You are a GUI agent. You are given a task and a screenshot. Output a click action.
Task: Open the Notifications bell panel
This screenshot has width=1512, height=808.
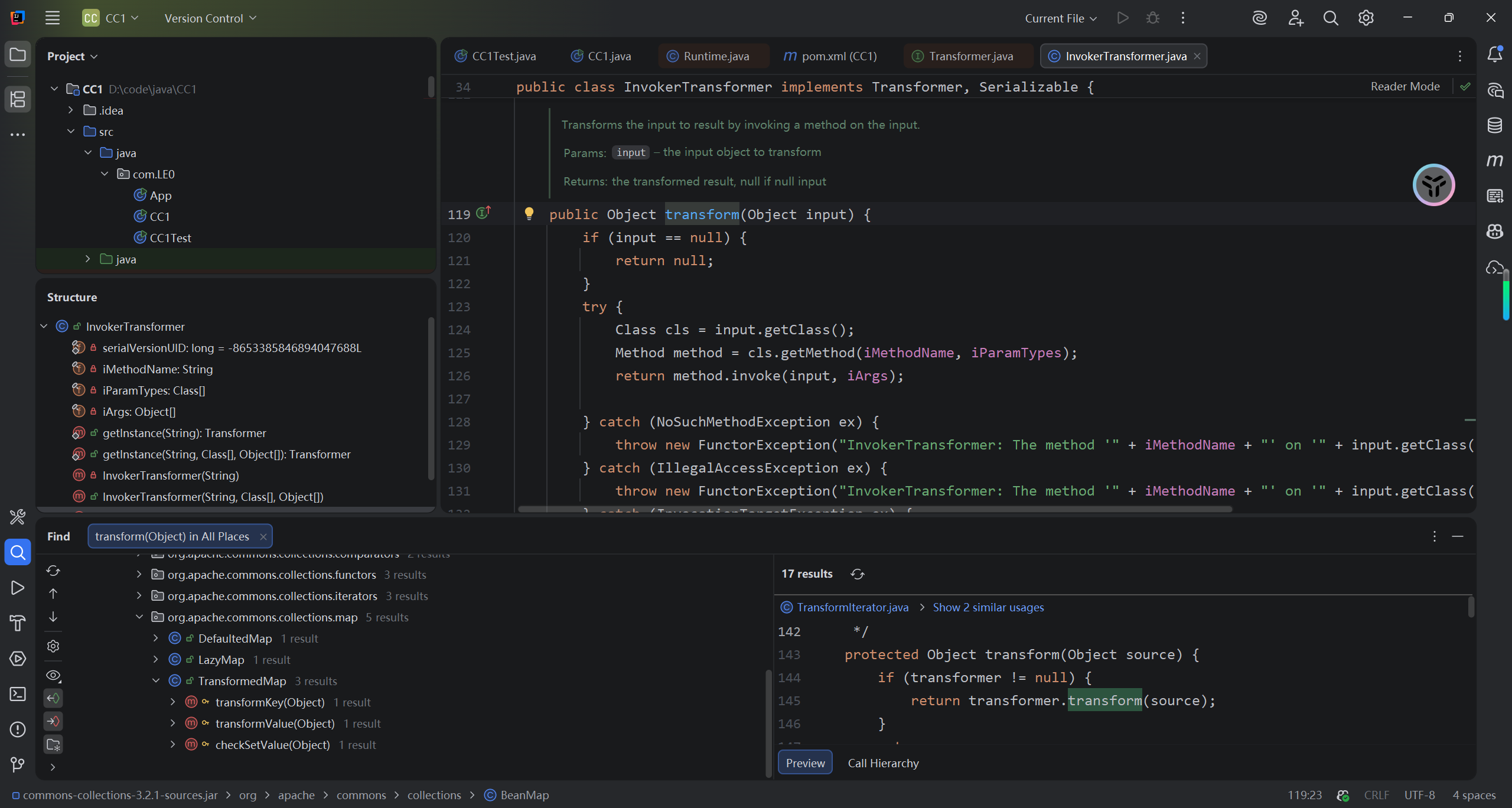click(x=1494, y=54)
